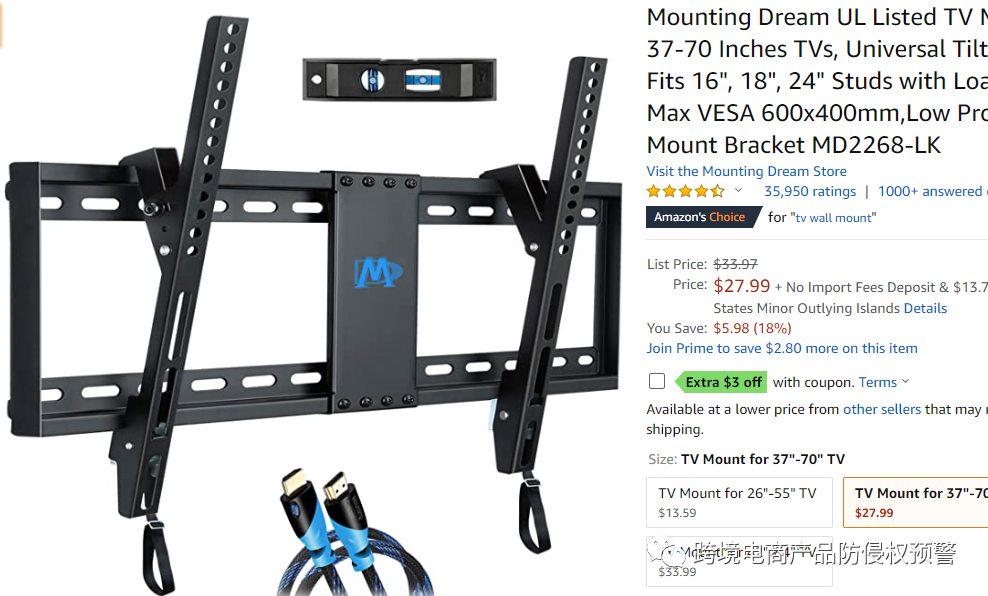Choose the $33.99 size option

[x=739, y=561]
